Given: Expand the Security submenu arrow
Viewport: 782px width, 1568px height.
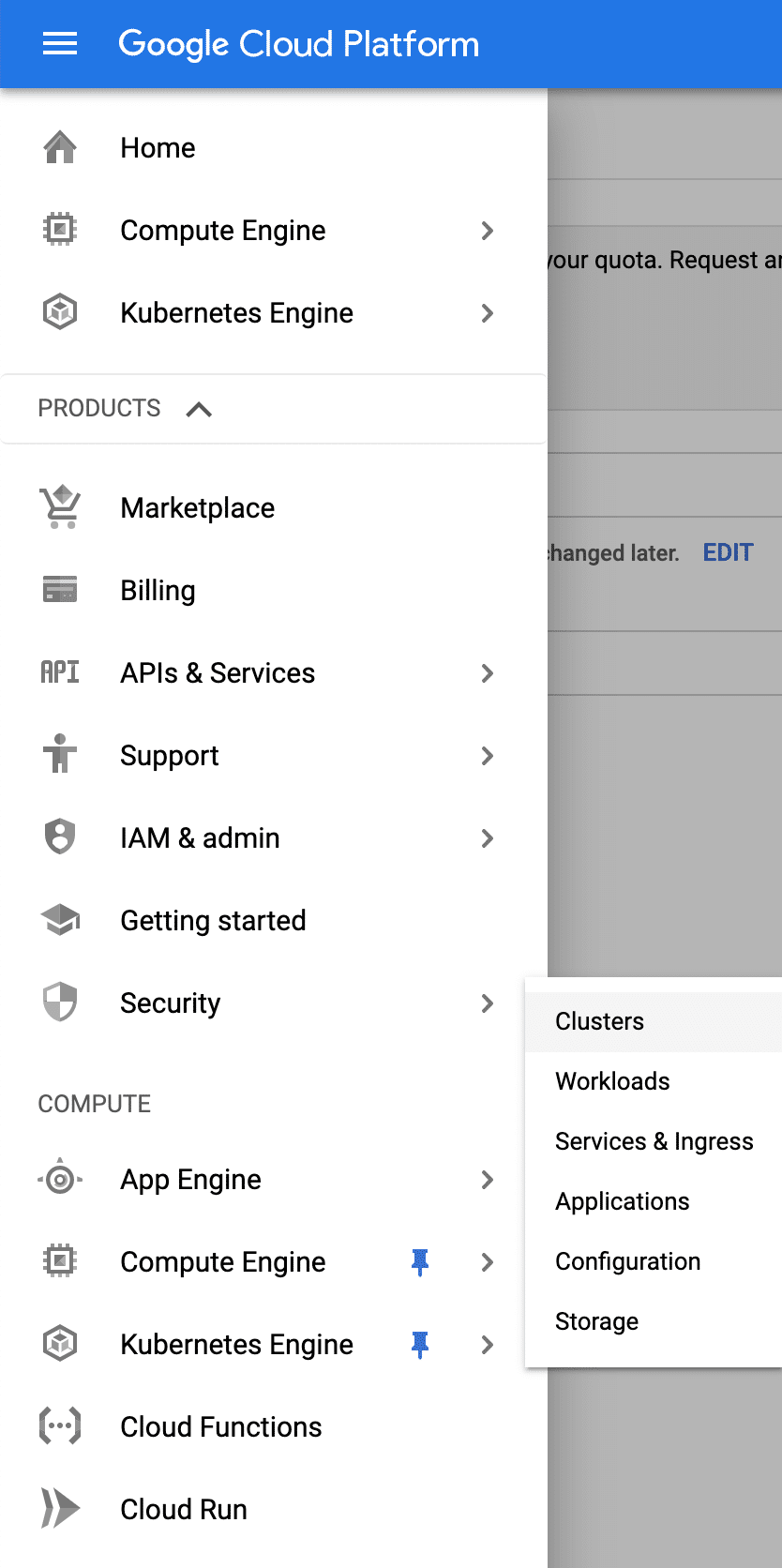Looking at the screenshot, I should pos(487,1003).
